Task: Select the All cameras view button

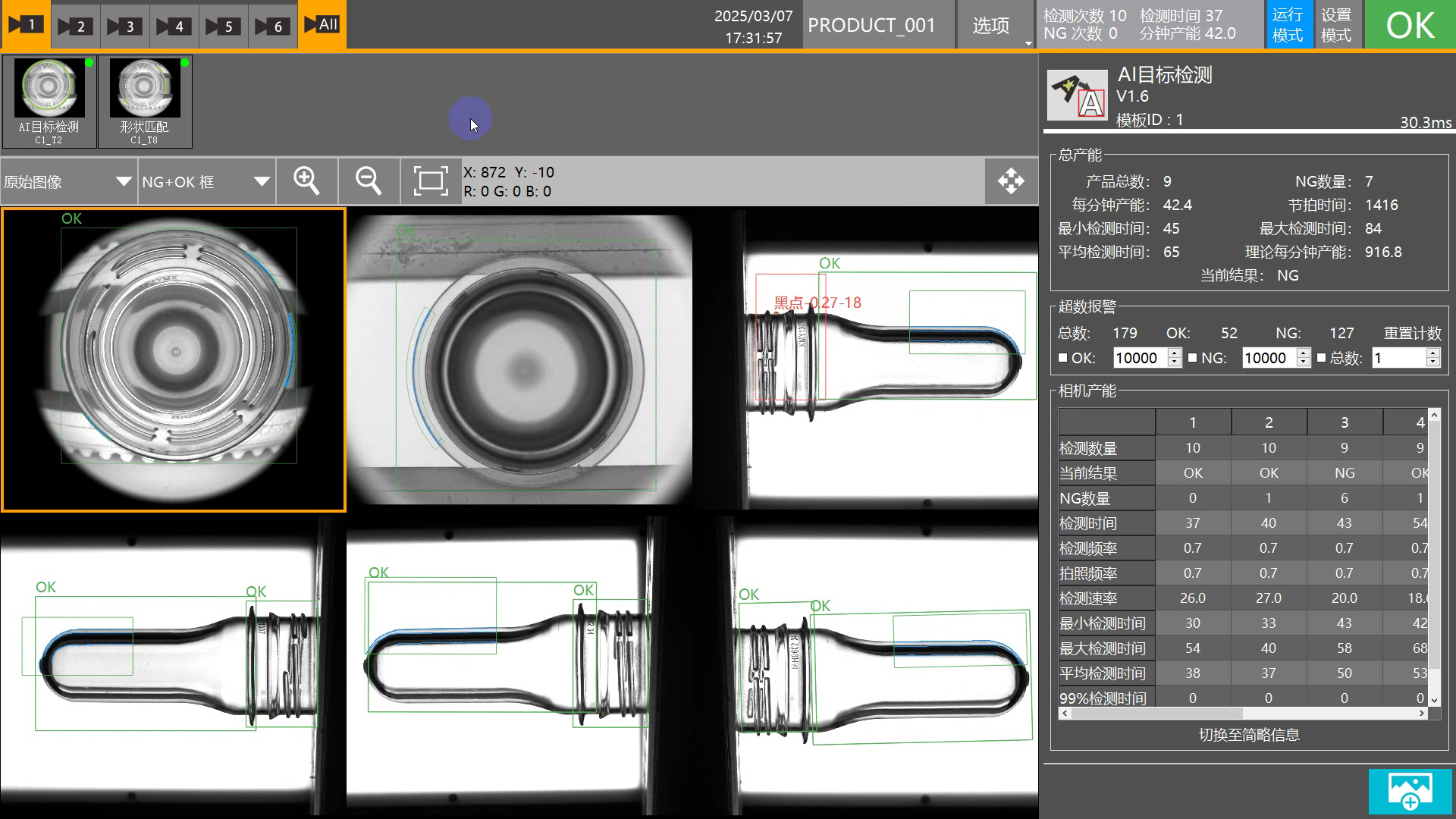Action: click(x=322, y=25)
